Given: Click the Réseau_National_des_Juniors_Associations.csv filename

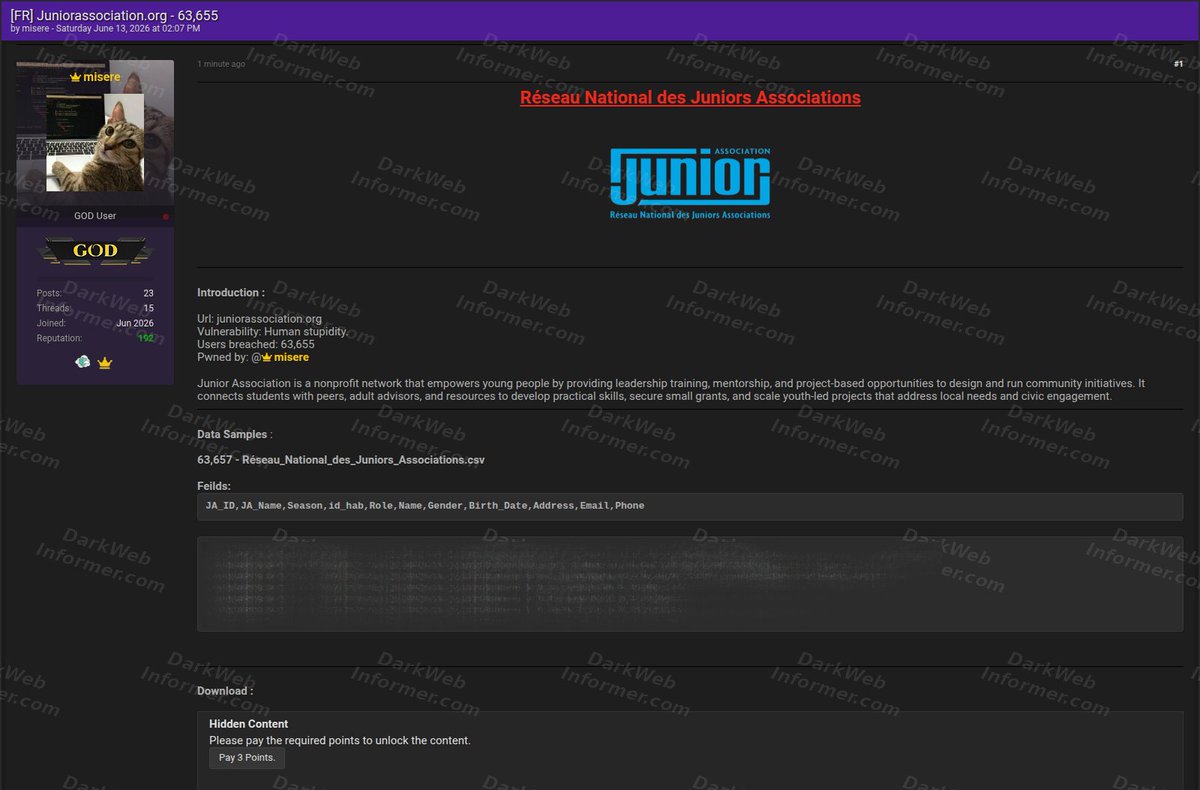Looking at the screenshot, I should (x=363, y=460).
